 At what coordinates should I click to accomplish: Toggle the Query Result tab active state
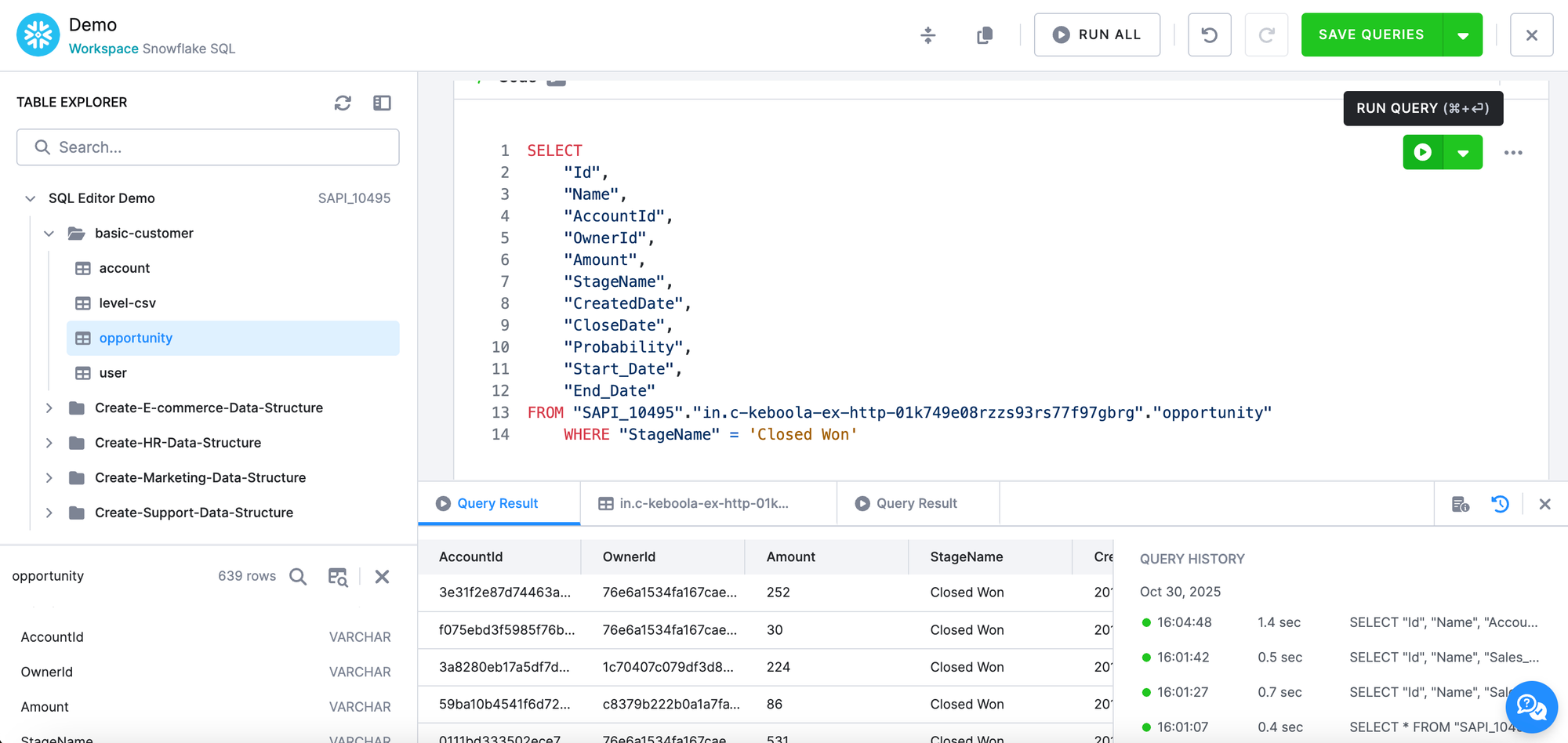coord(498,502)
